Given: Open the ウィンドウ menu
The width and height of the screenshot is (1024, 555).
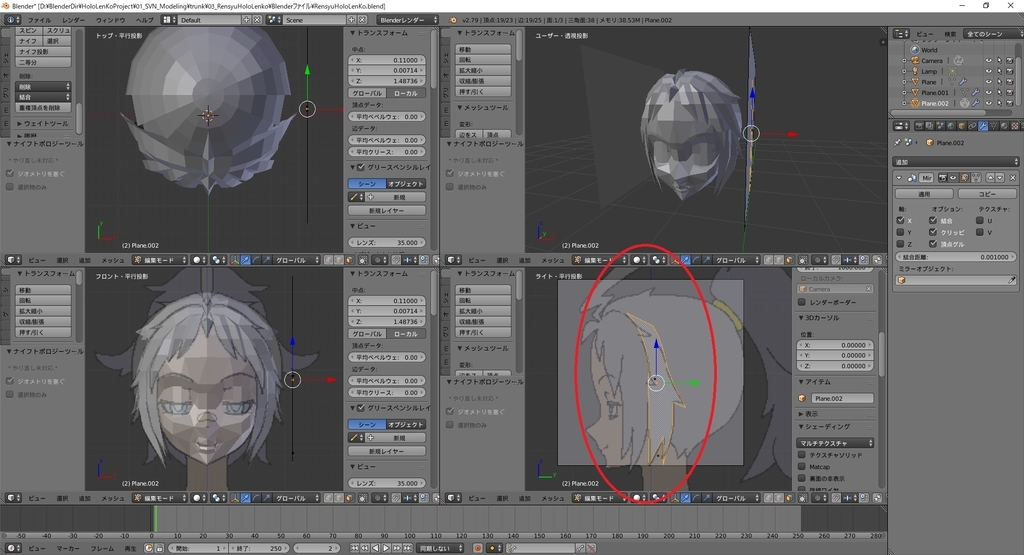Looking at the screenshot, I should (x=110, y=20).
